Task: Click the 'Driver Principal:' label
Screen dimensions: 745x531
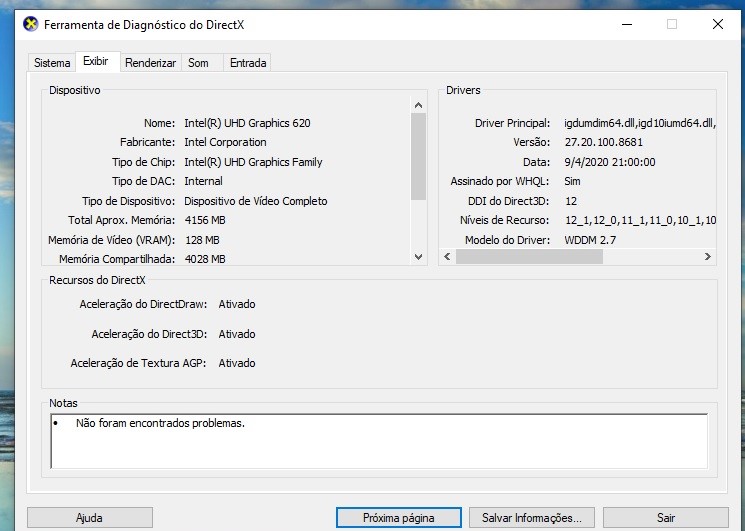Action: click(512, 123)
